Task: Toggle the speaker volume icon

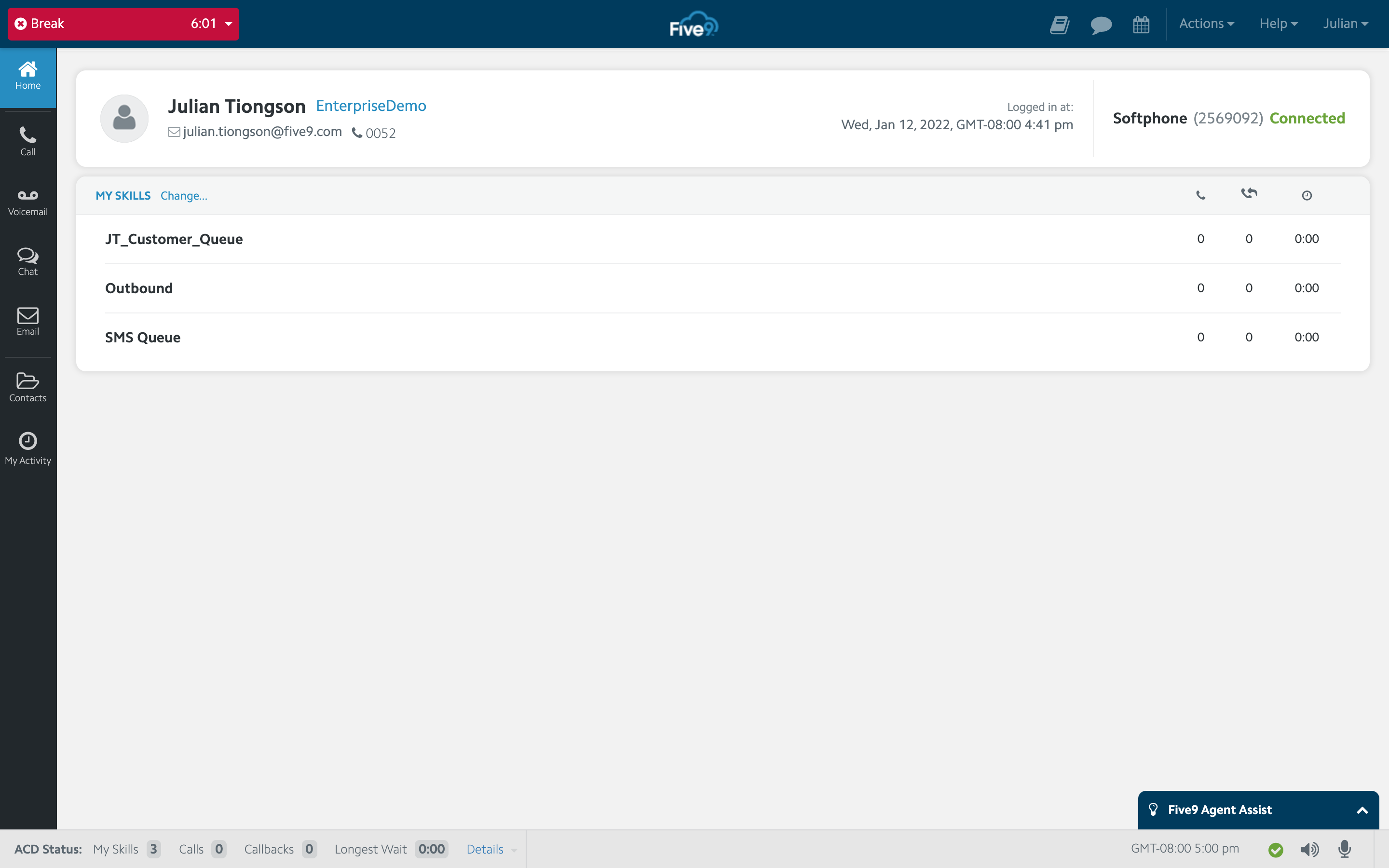Action: tap(1309, 849)
